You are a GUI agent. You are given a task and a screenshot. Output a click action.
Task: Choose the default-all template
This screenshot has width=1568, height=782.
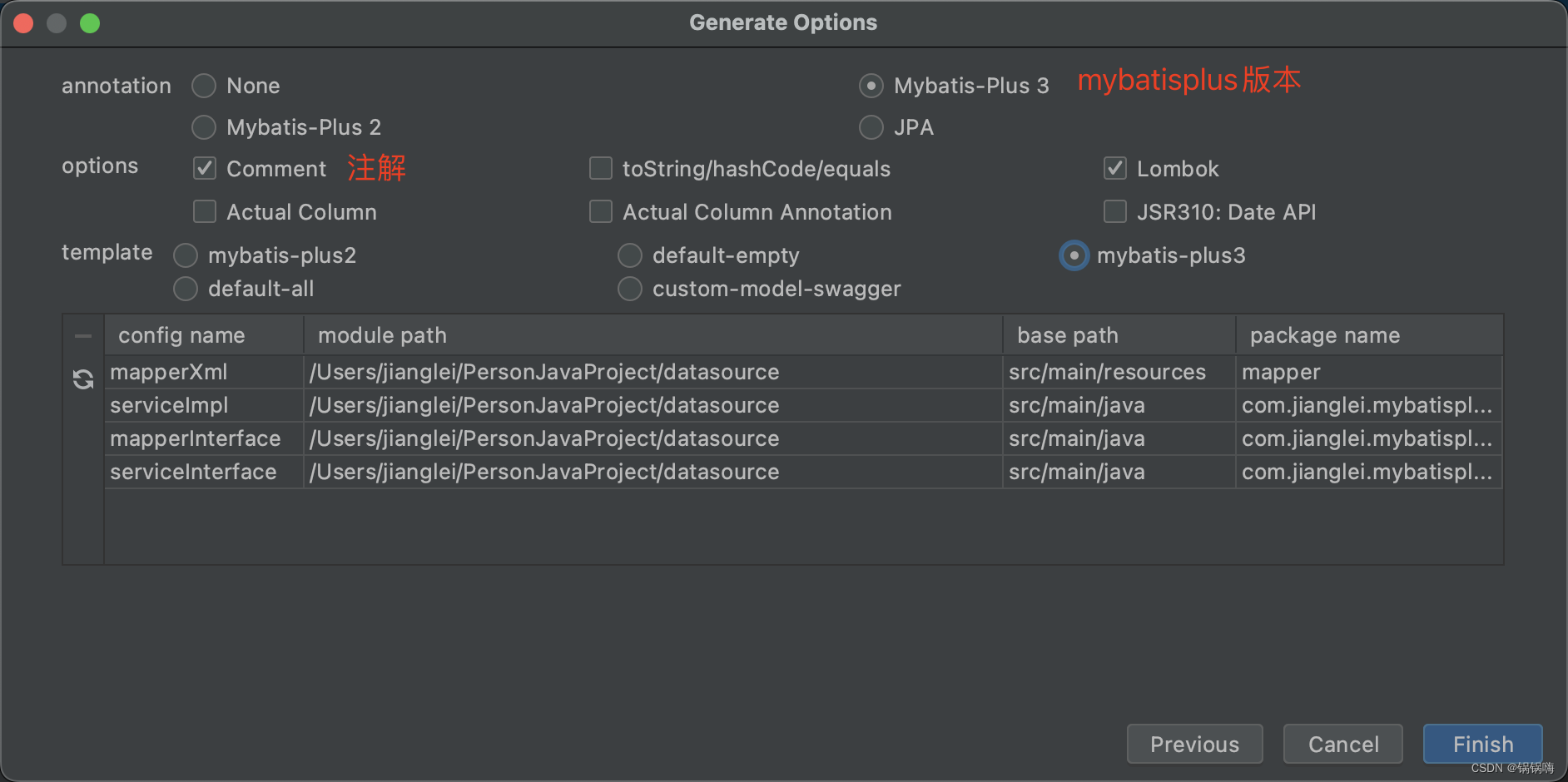(x=186, y=289)
